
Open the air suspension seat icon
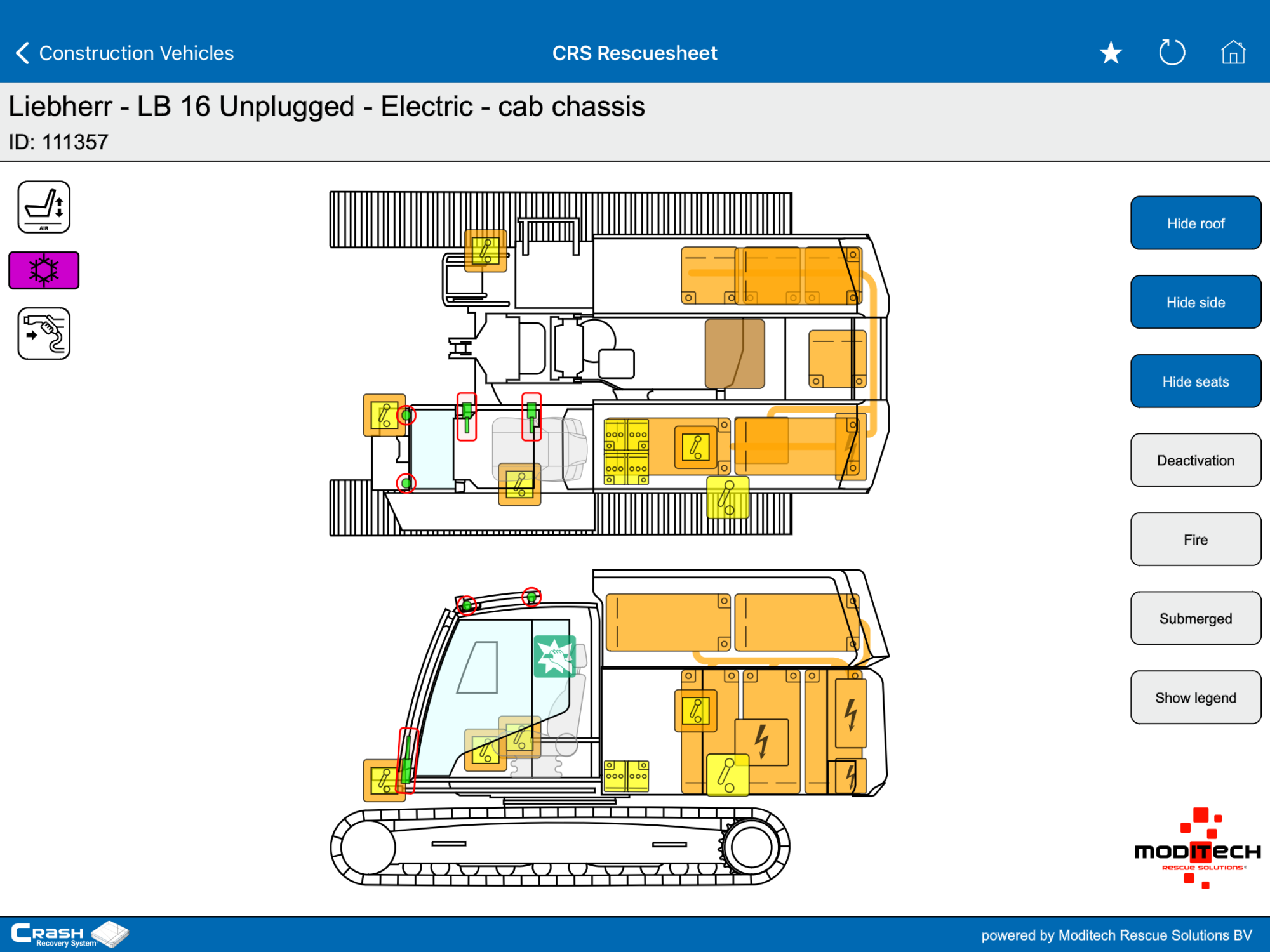coord(44,208)
